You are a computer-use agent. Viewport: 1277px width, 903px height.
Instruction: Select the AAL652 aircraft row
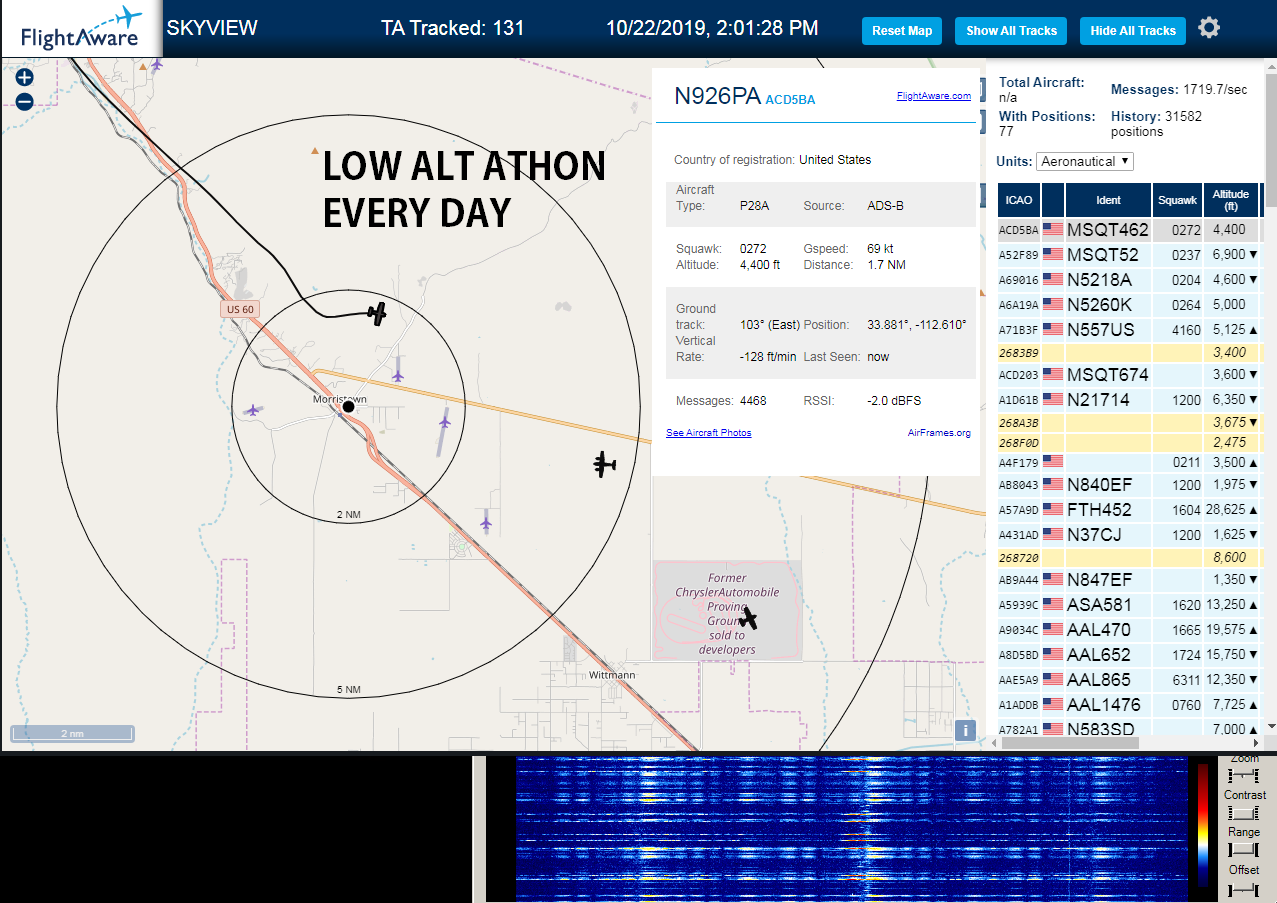pos(1130,655)
